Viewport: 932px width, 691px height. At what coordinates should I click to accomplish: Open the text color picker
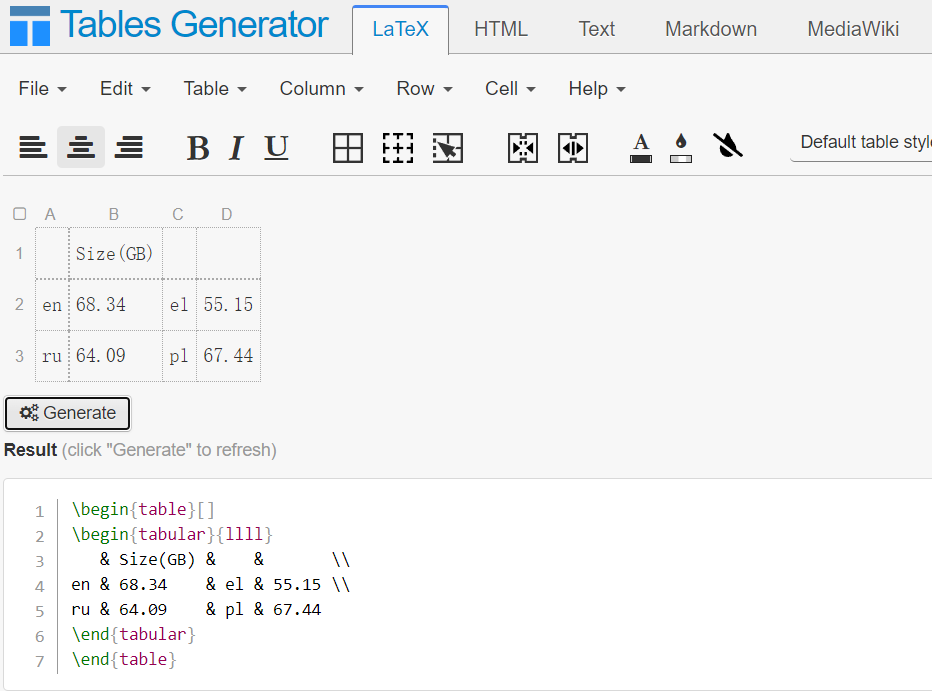coord(641,148)
